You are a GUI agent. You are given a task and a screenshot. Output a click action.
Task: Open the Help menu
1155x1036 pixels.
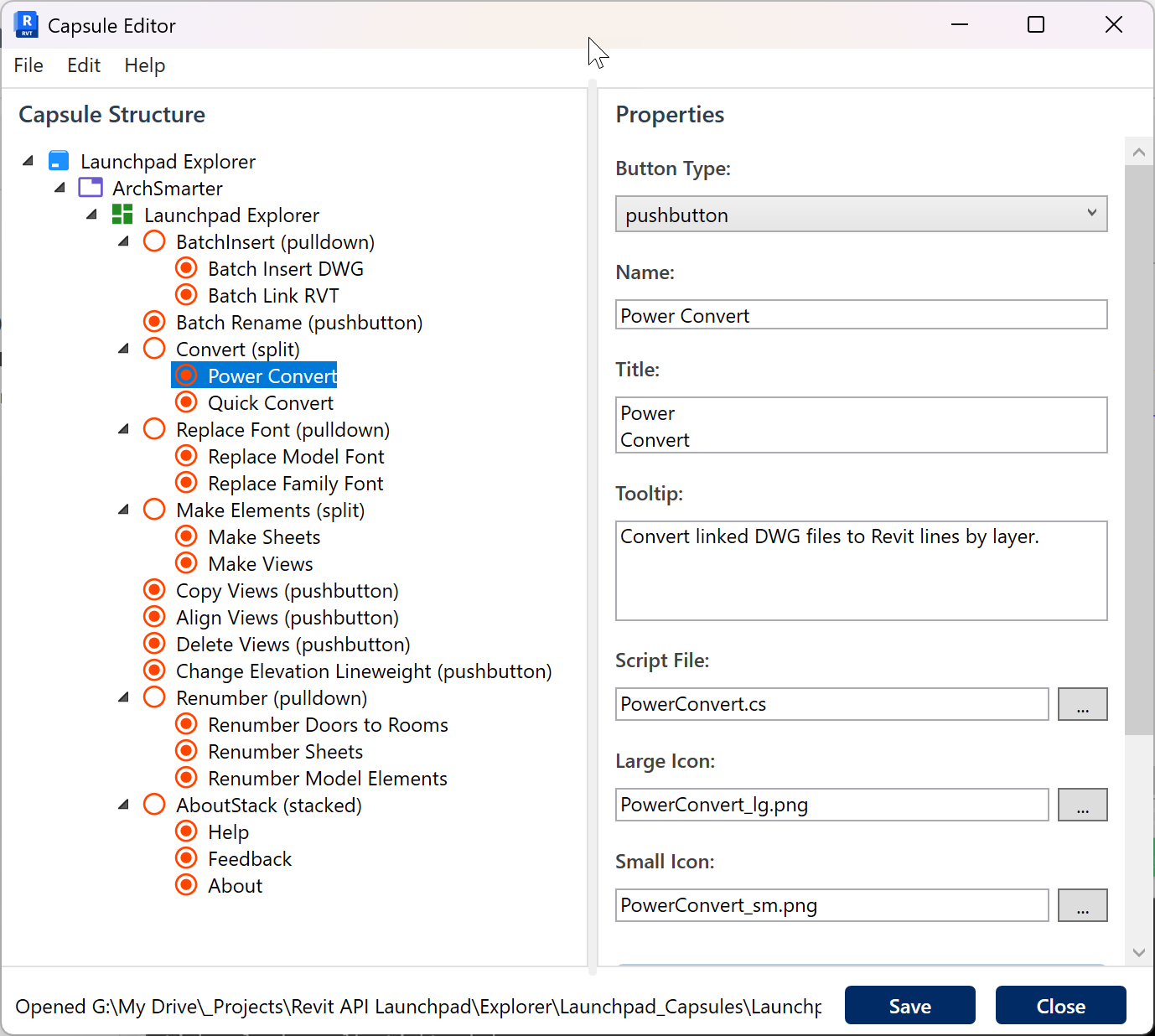point(144,65)
